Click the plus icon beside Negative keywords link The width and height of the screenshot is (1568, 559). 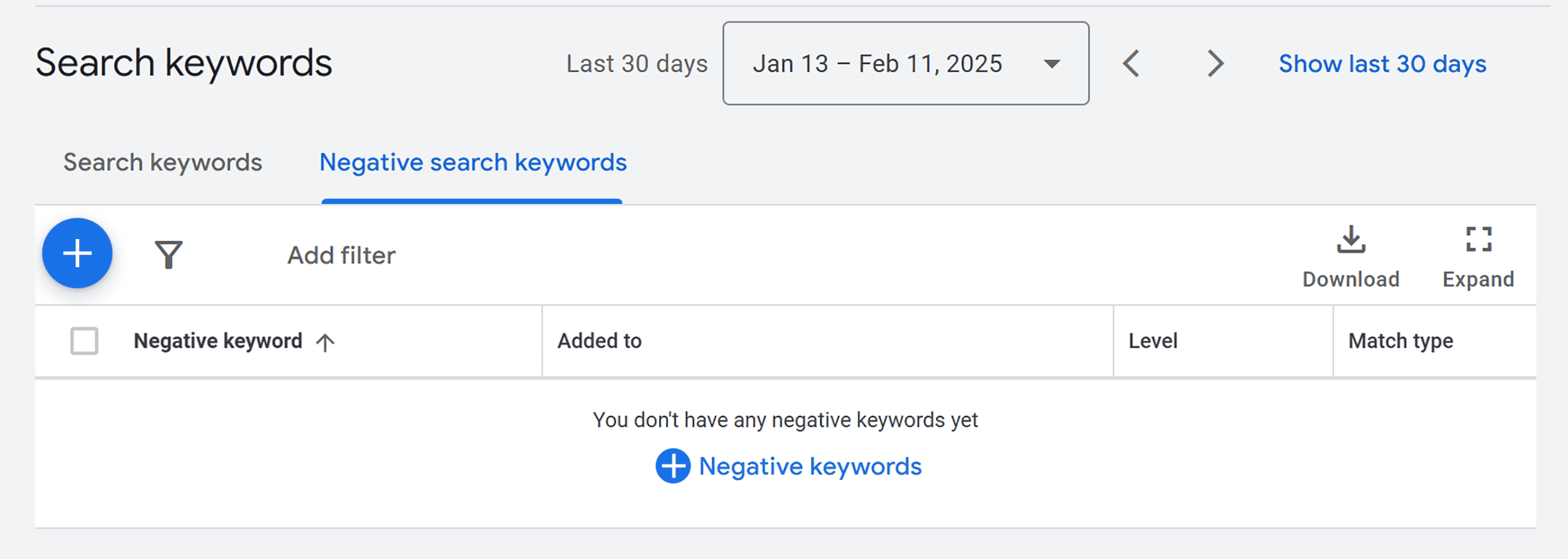(x=673, y=466)
